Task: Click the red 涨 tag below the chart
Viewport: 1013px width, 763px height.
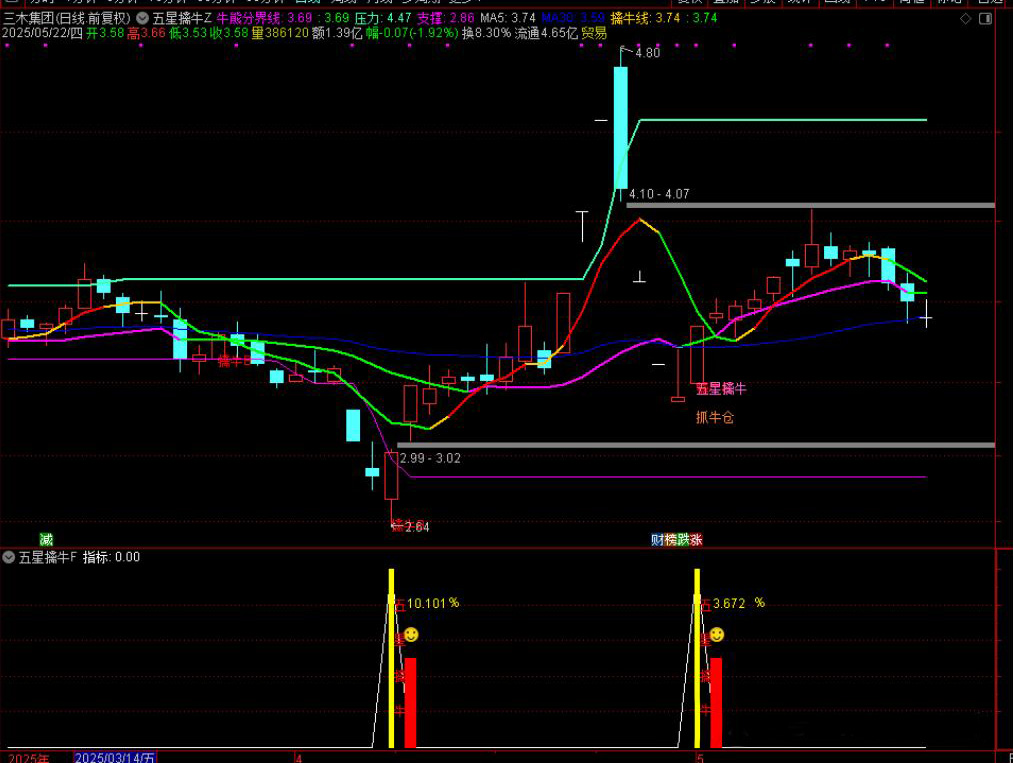Action: (x=696, y=539)
